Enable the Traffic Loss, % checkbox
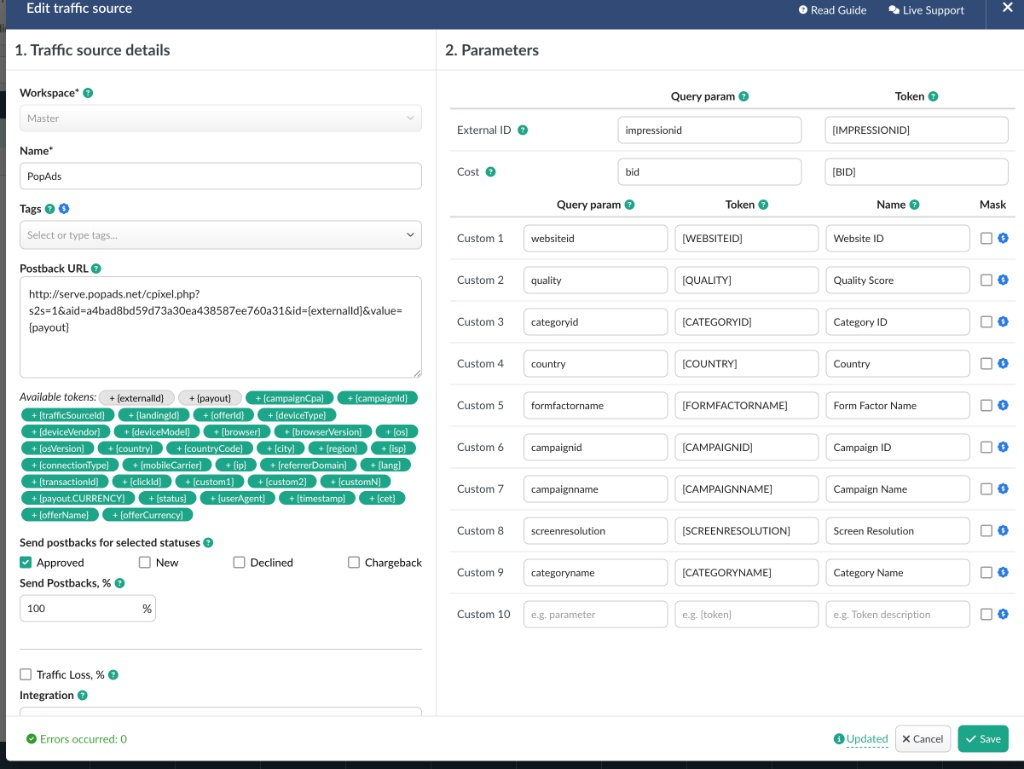Viewport: 1024px width, 769px height. (26, 675)
